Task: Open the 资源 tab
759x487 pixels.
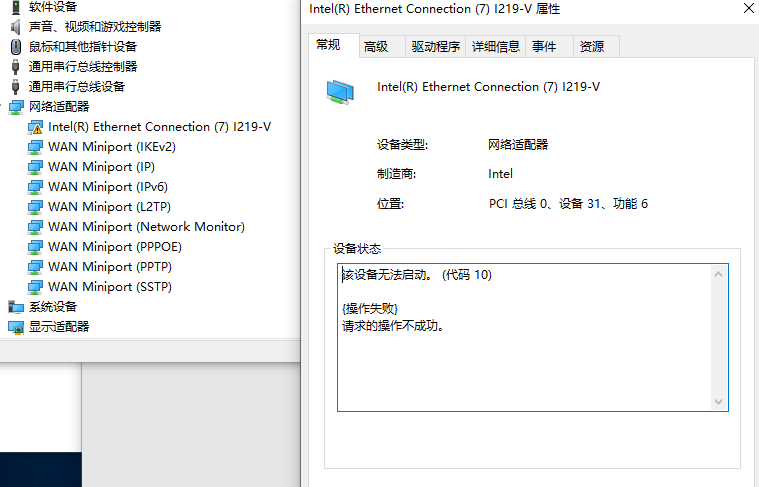Action: tap(592, 46)
